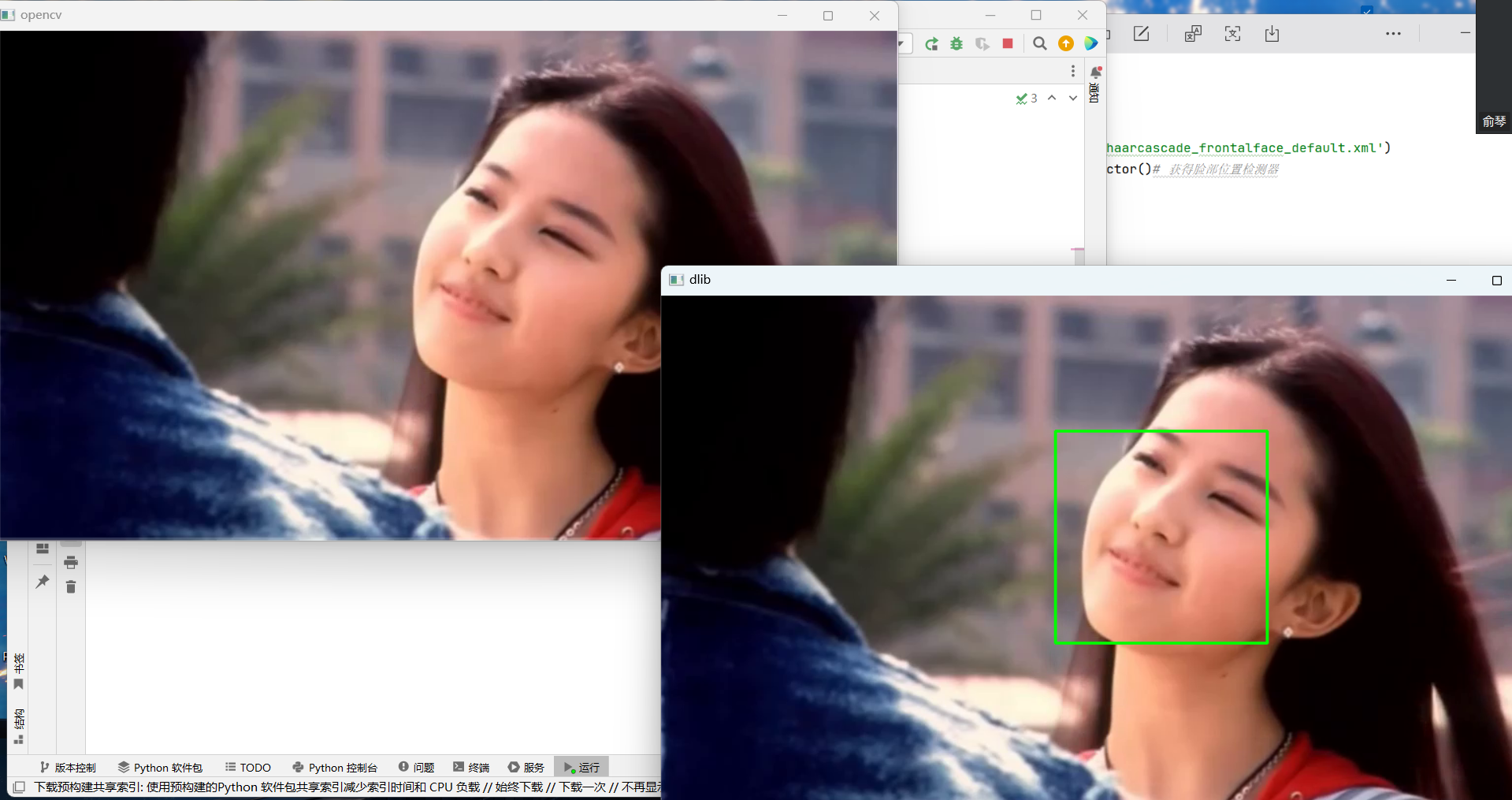Click the orange update arrow icon
The width and height of the screenshot is (1512, 800).
[1066, 43]
